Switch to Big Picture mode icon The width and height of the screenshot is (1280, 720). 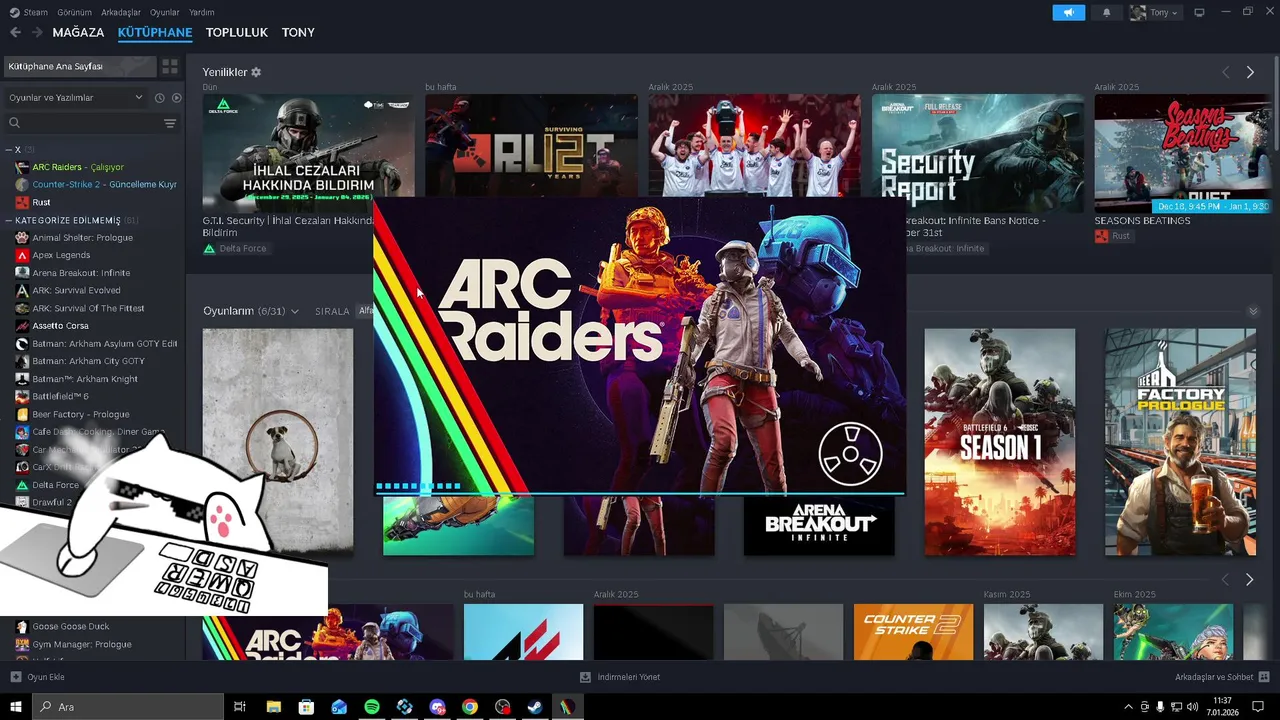1199,12
